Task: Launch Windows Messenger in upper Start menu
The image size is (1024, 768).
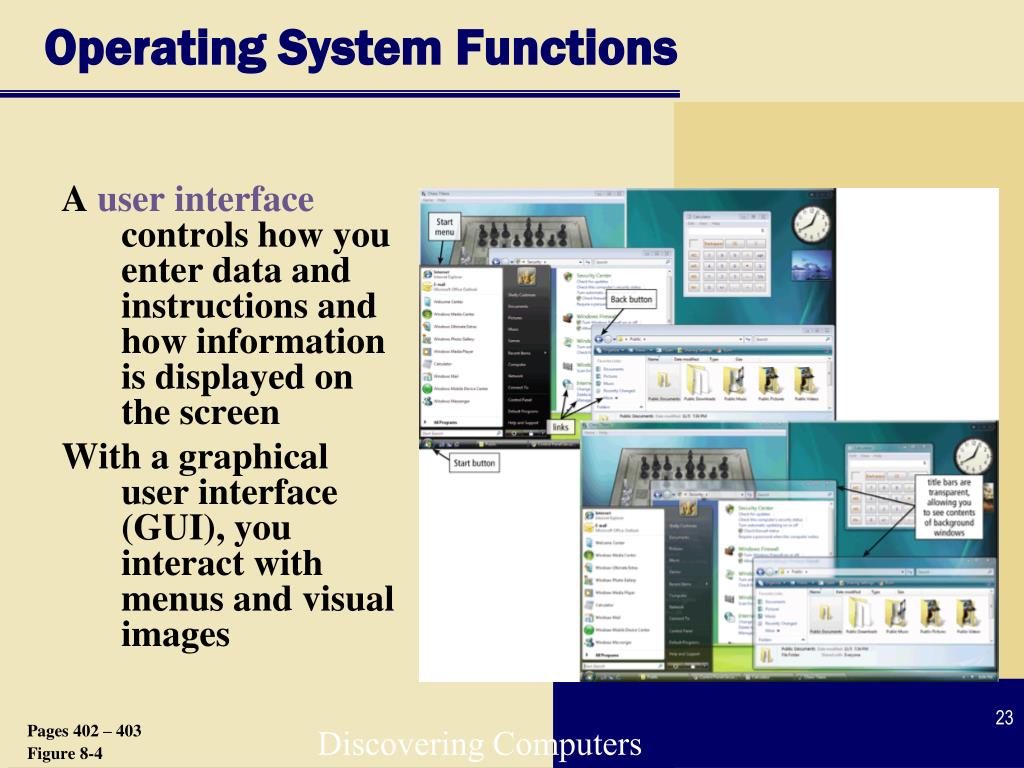Action: pyautogui.click(x=462, y=401)
